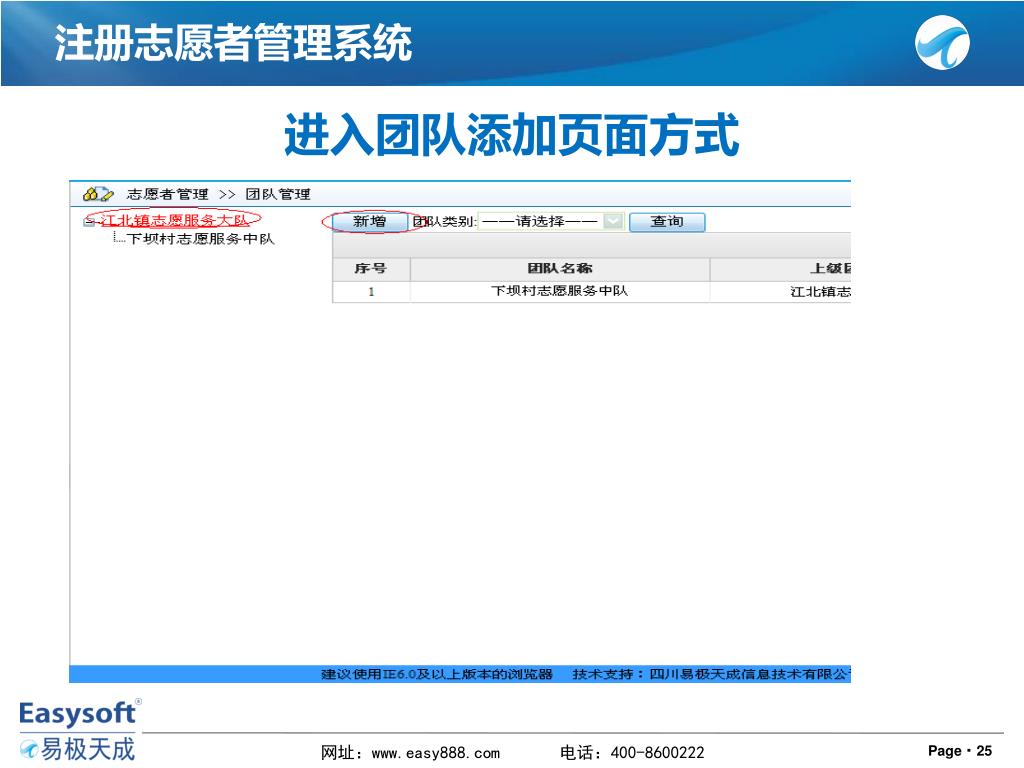Image resolution: width=1024 pixels, height=768 pixels.
Task: Click 志愿者管理 in the breadcrumb
Action: click(168, 194)
